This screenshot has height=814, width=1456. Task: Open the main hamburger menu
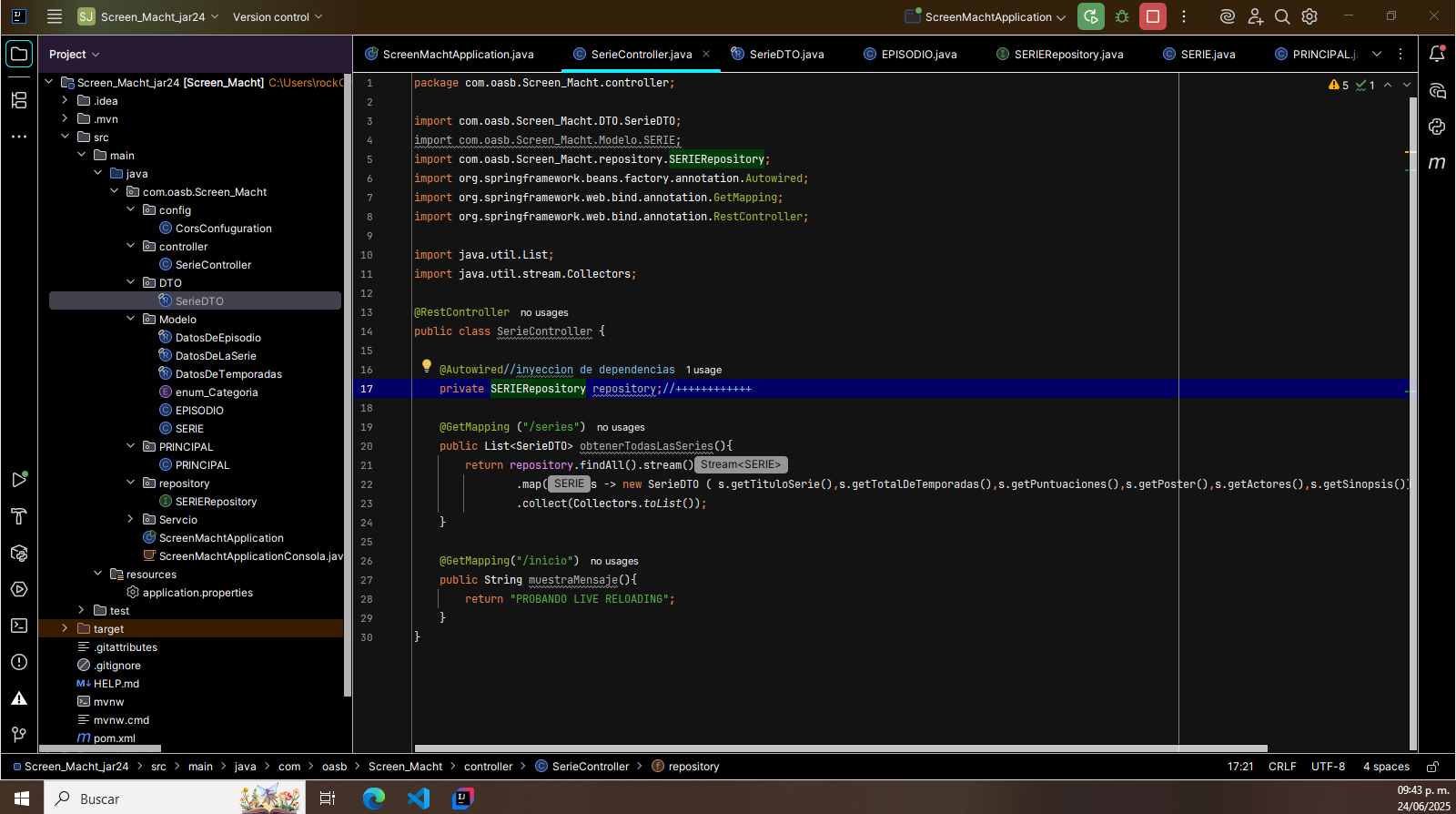[55, 16]
